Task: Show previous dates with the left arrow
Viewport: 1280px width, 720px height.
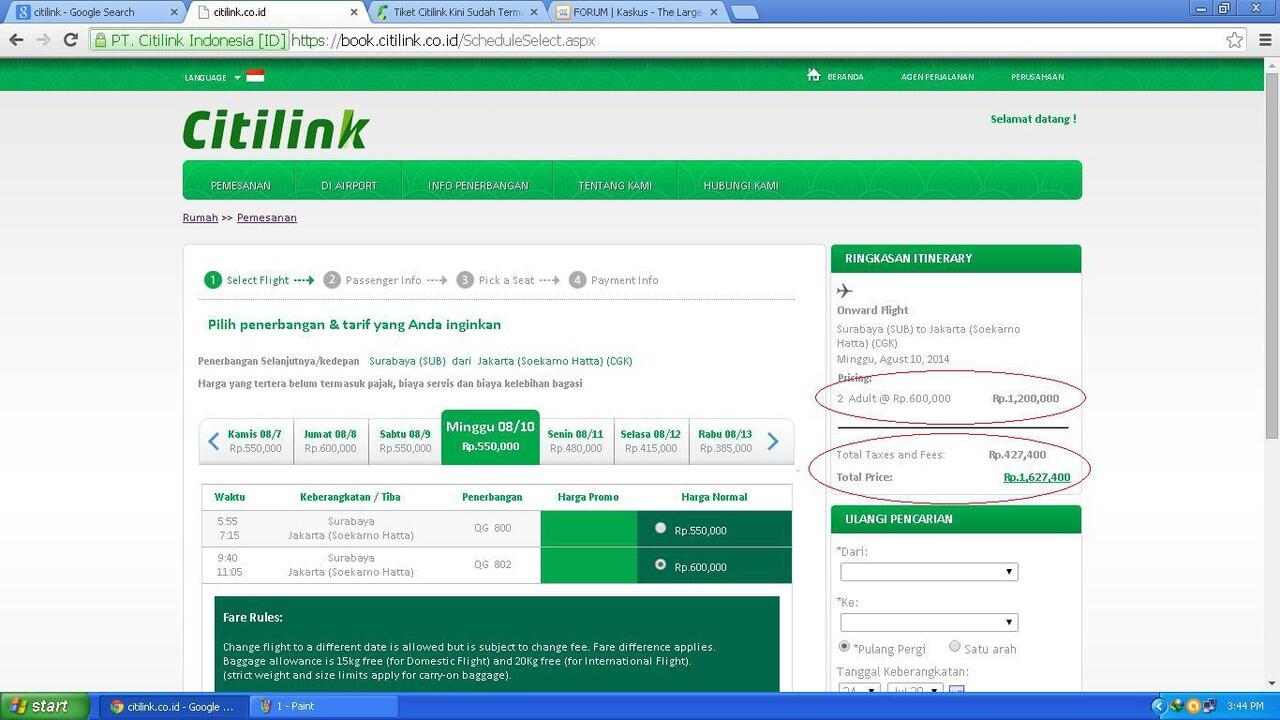Action: coord(213,441)
